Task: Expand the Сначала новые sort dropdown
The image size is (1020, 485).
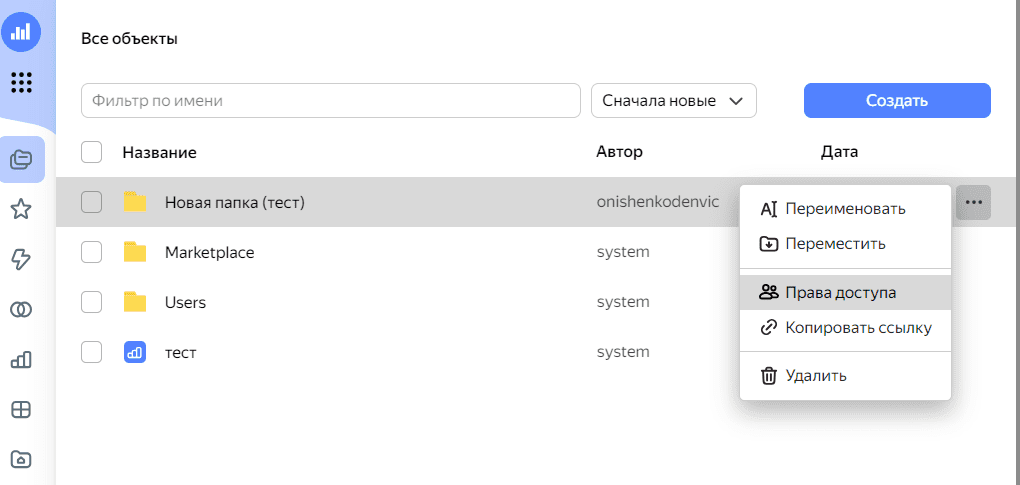Action: [673, 101]
